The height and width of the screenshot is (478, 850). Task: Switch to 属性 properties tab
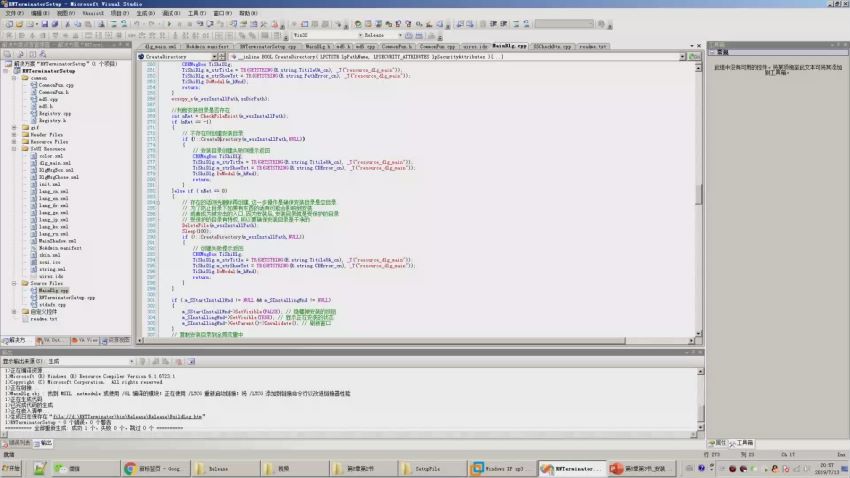717,443
